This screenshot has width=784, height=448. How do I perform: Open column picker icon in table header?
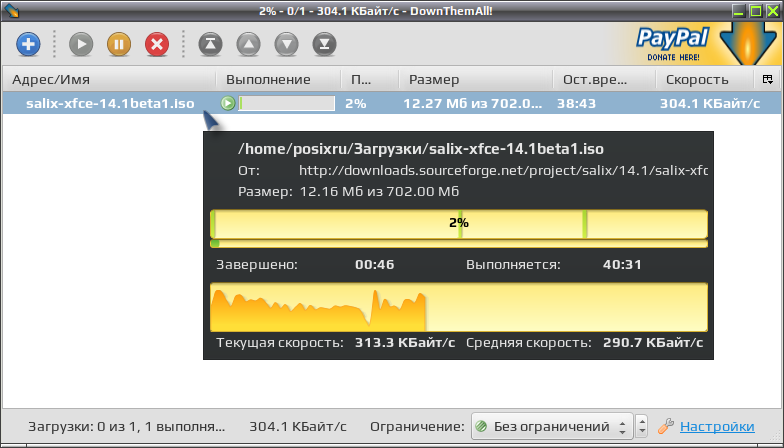[x=768, y=79]
